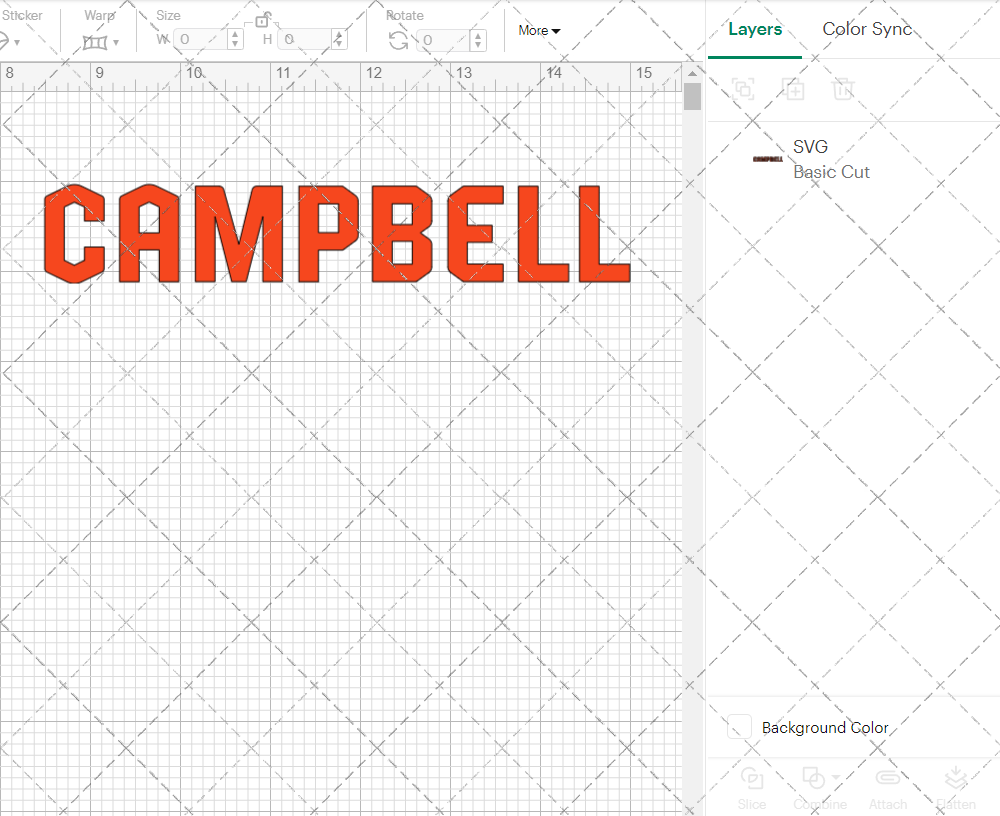Toggle aspect ratio lock between W and H
This screenshot has width=1000, height=816.
[264, 20]
